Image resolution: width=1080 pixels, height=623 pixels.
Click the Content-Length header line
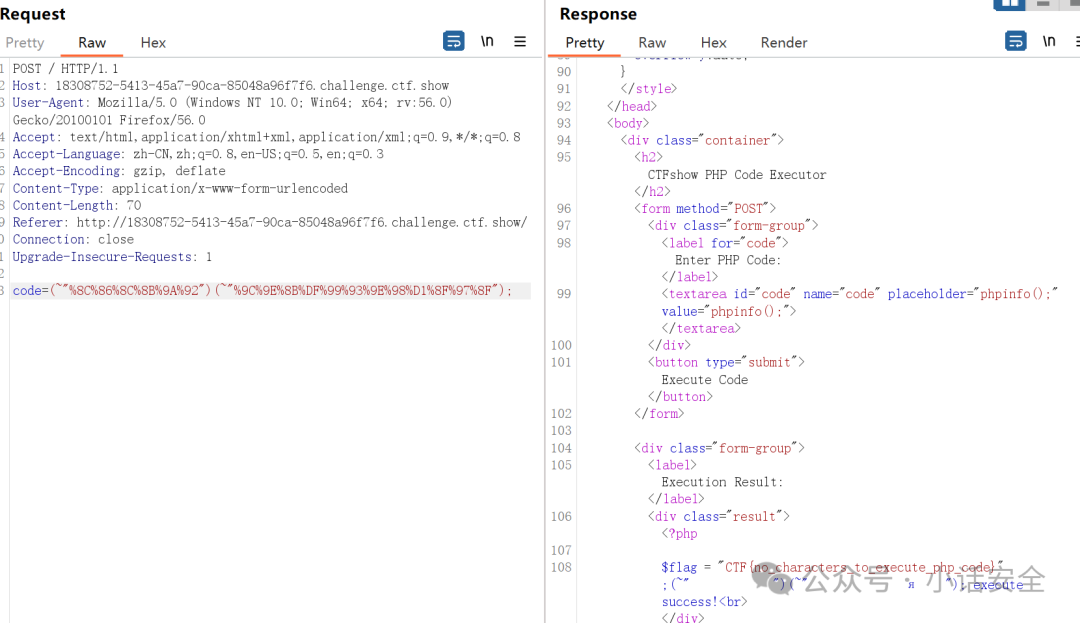click(x=76, y=206)
